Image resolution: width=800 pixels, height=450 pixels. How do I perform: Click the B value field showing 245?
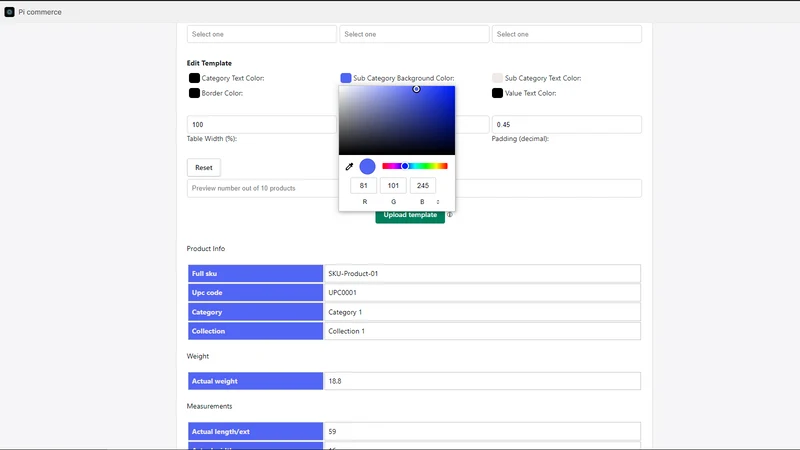click(x=423, y=186)
